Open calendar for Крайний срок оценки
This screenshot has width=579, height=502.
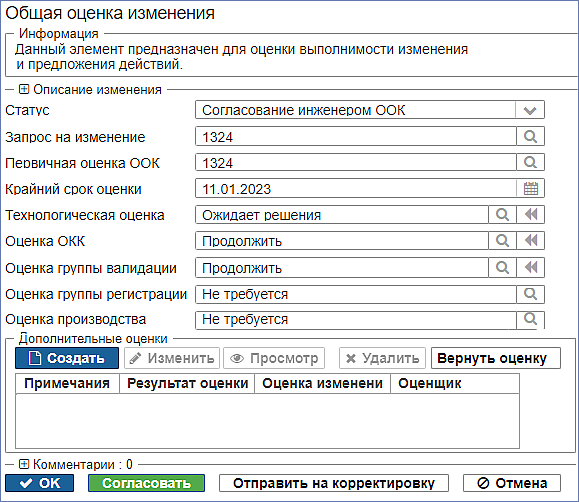point(530,189)
